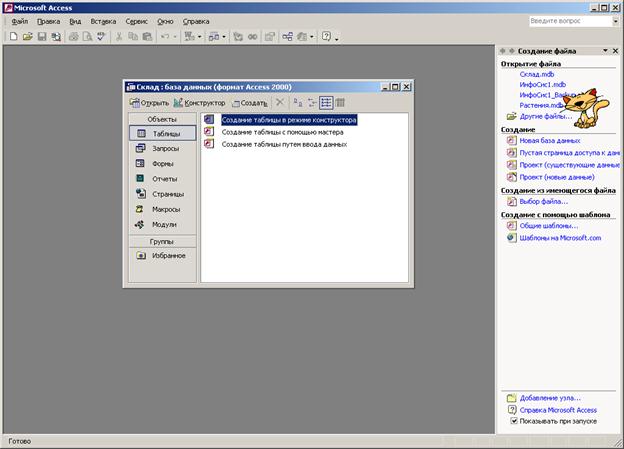Open the Правка menu
This screenshot has width=624, height=449.
[x=49, y=21]
